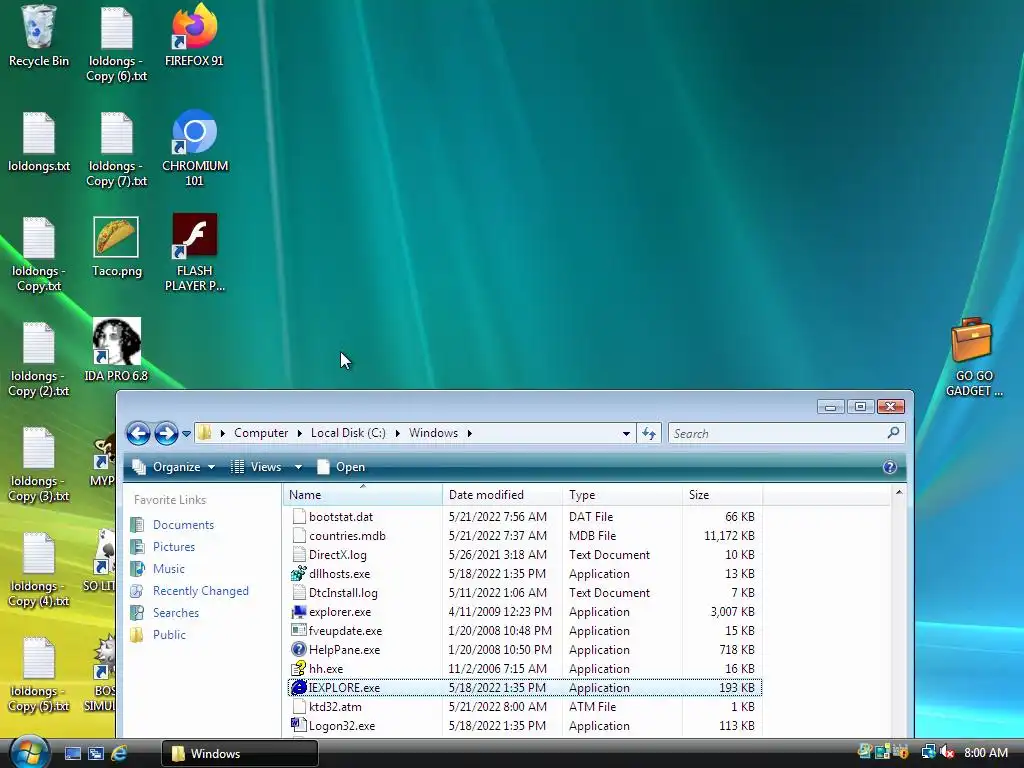Click the HelpPane.exe file icon
1024x768 pixels.
298,650
